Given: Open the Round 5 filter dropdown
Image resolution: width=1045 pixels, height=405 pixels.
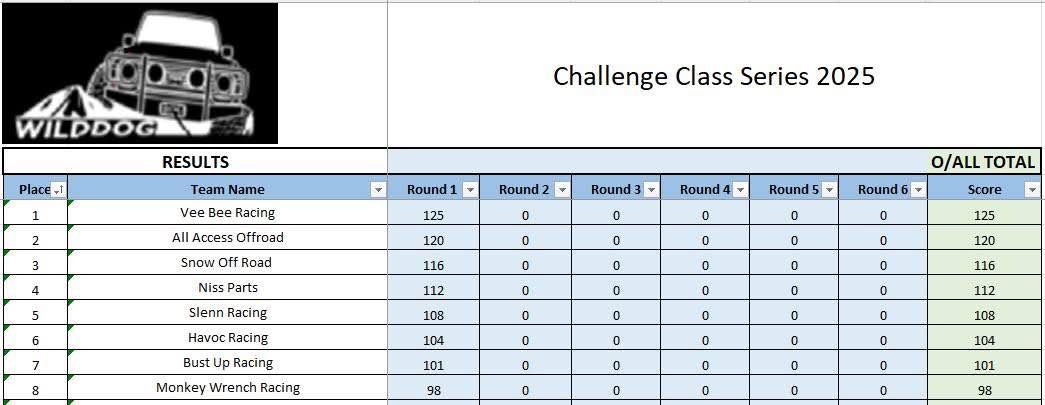Looking at the screenshot, I should click(x=830, y=190).
